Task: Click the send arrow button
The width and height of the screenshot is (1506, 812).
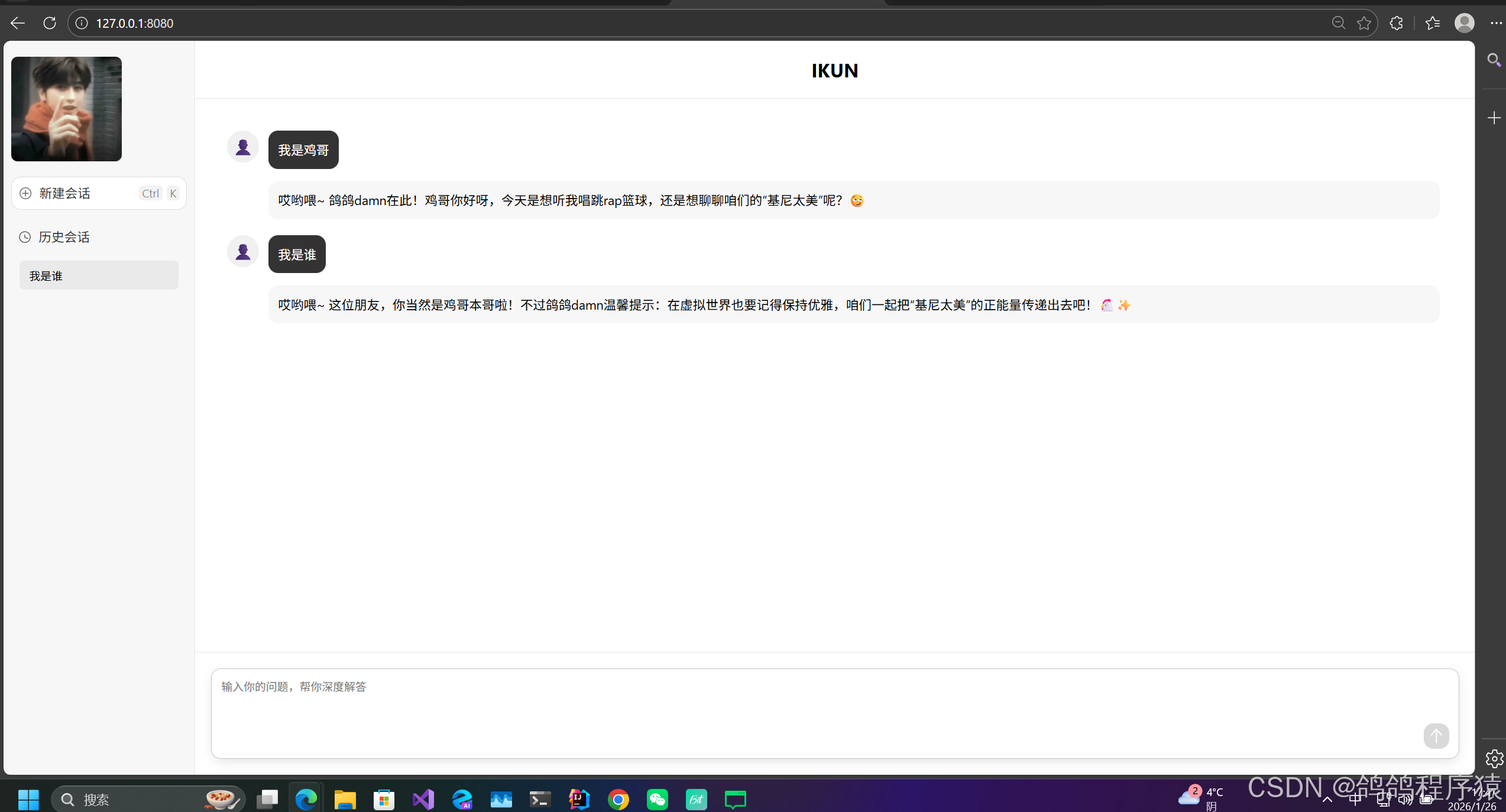Action: coord(1436,736)
